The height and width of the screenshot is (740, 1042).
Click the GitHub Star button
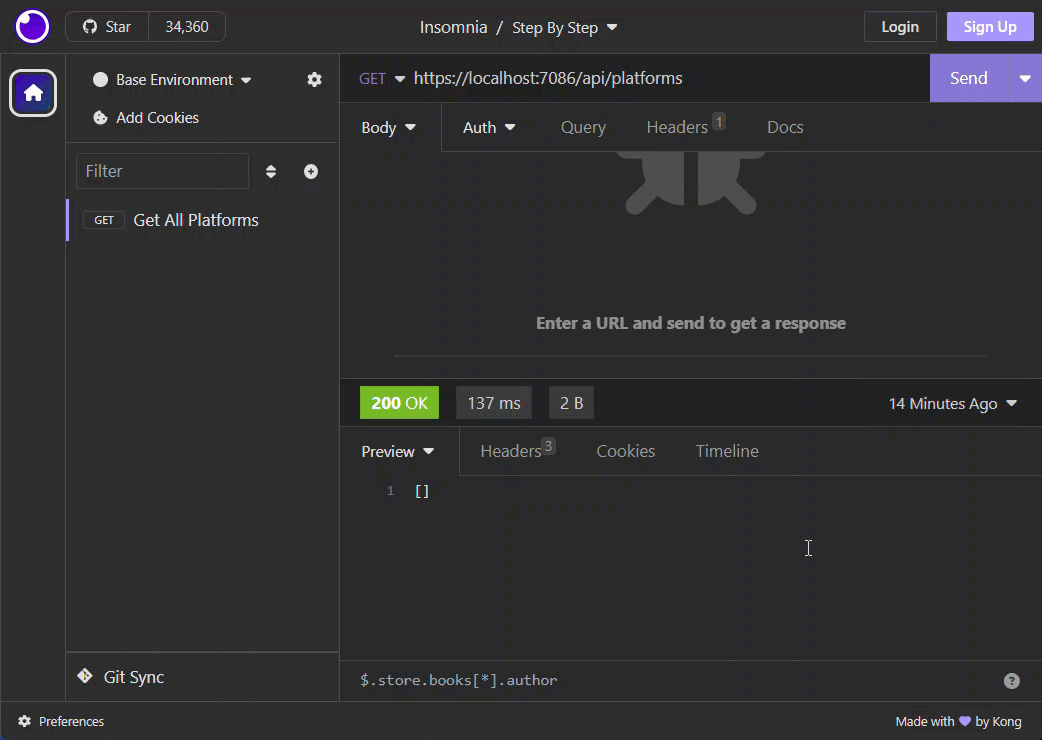point(107,27)
